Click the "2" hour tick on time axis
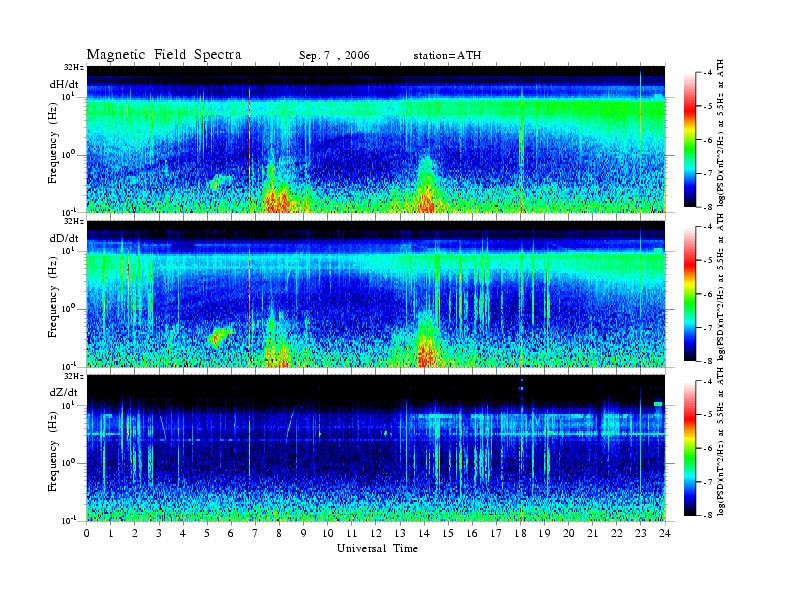 135,534
